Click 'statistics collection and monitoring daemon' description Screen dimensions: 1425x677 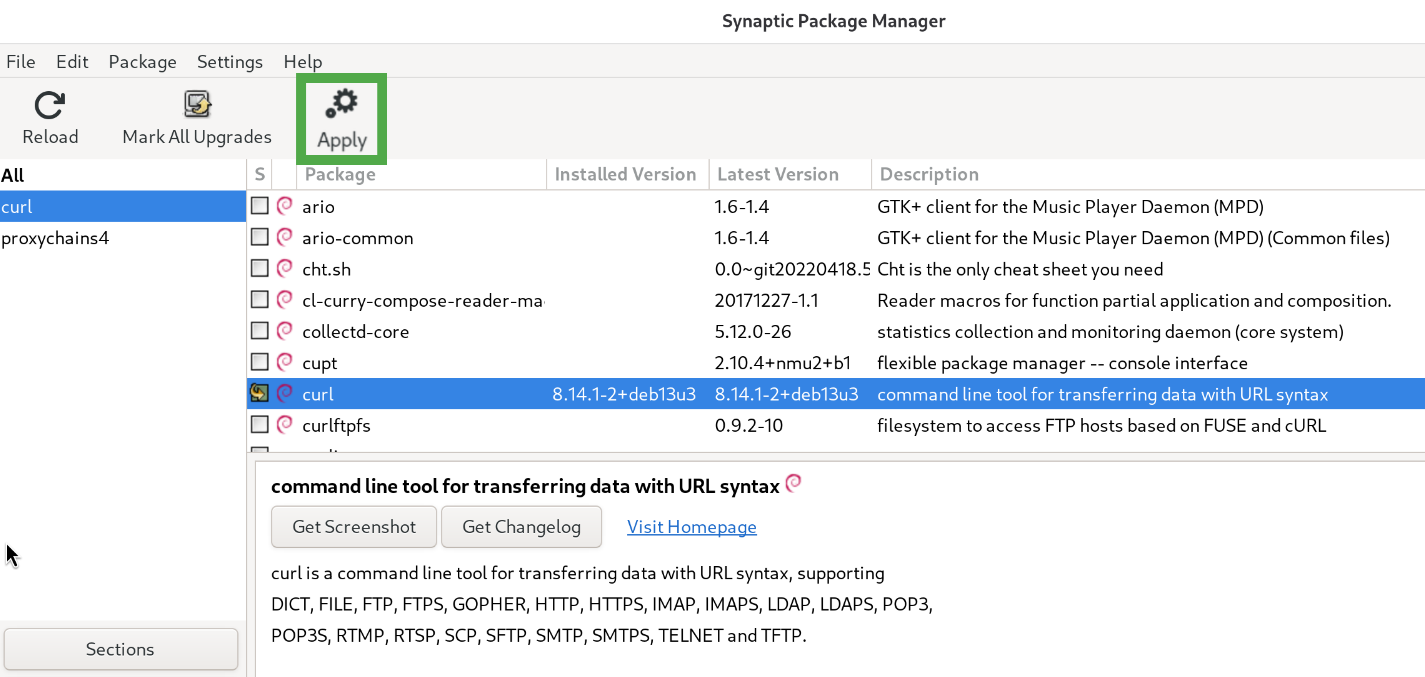[x=1110, y=331]
